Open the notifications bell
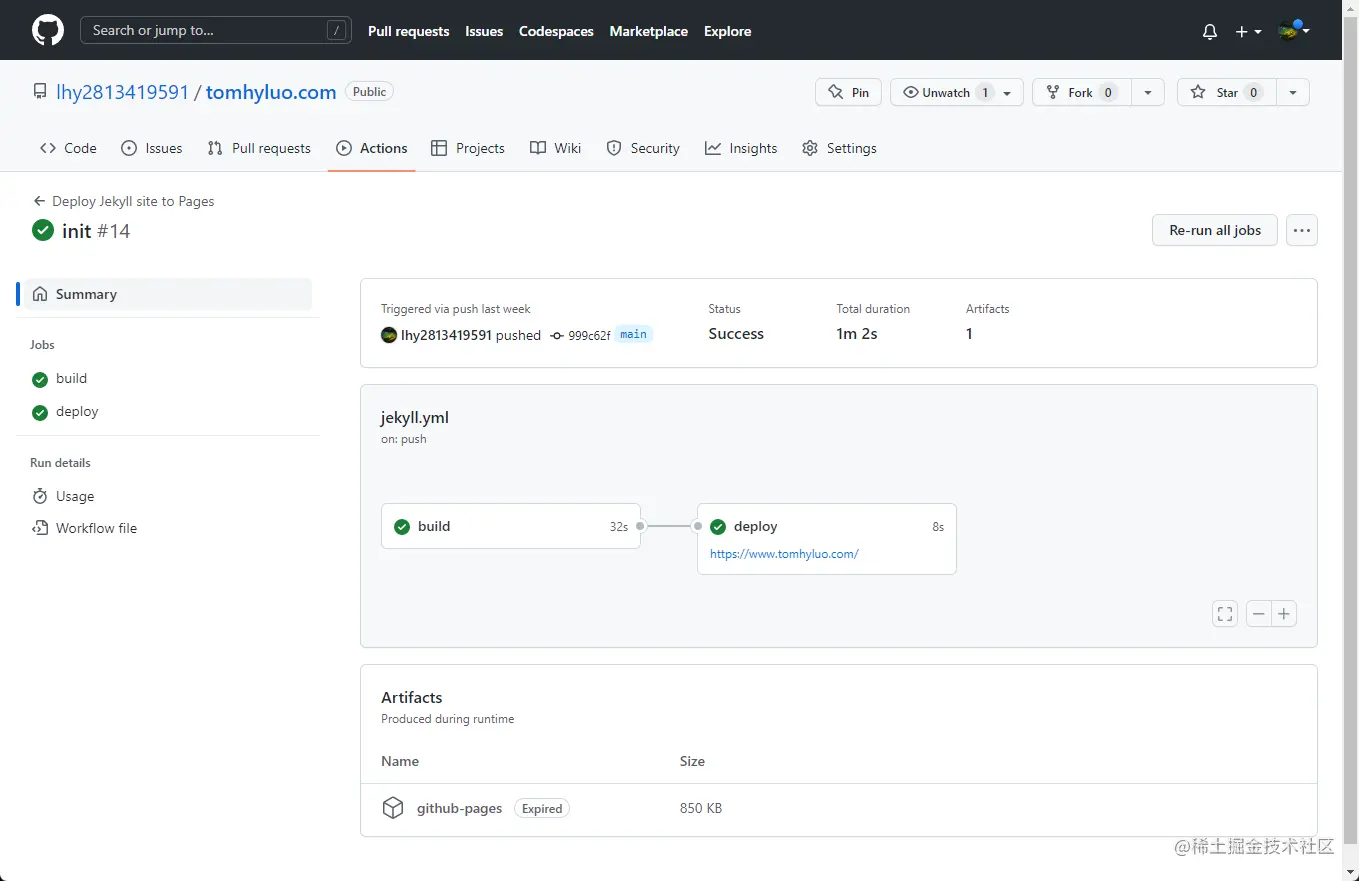This screenshot has width=1359, height=881. click(1209, 31)
